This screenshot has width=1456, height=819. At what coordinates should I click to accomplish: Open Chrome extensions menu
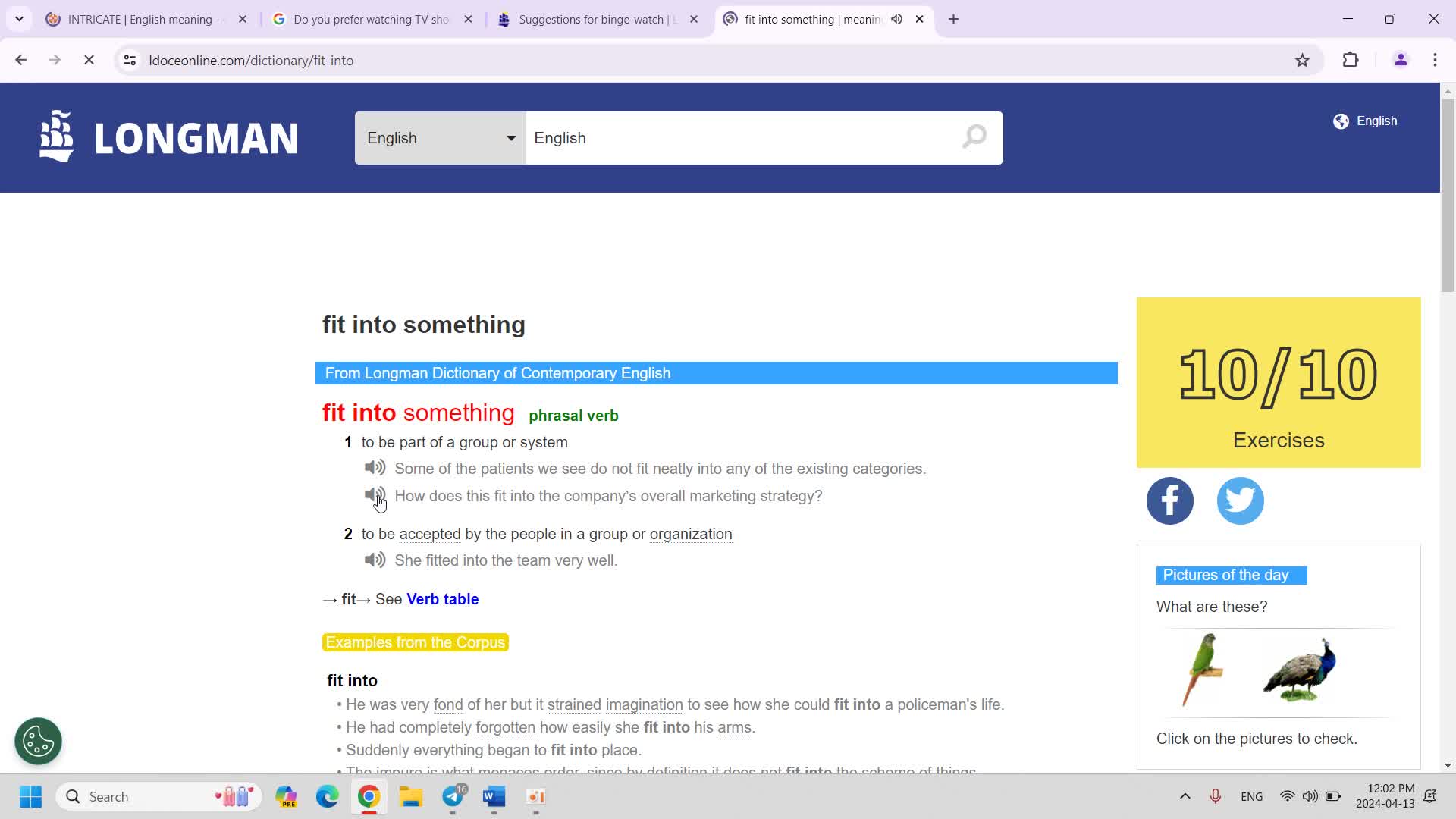1351,60
